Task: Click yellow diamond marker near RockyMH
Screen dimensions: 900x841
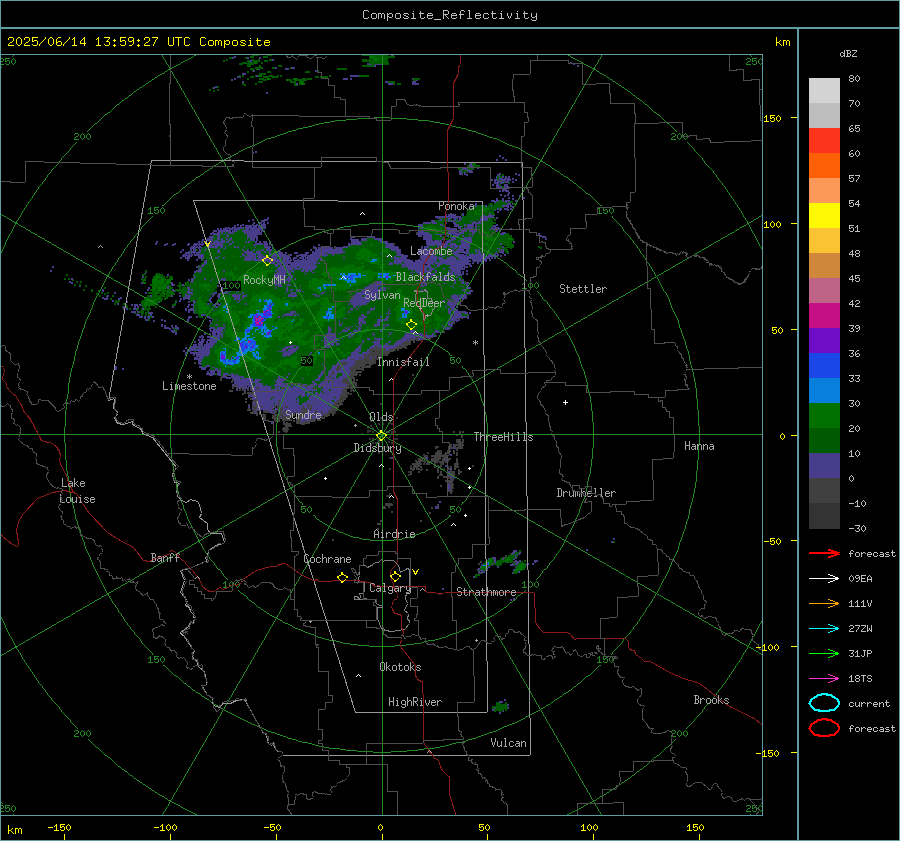Action: [267, 261]
